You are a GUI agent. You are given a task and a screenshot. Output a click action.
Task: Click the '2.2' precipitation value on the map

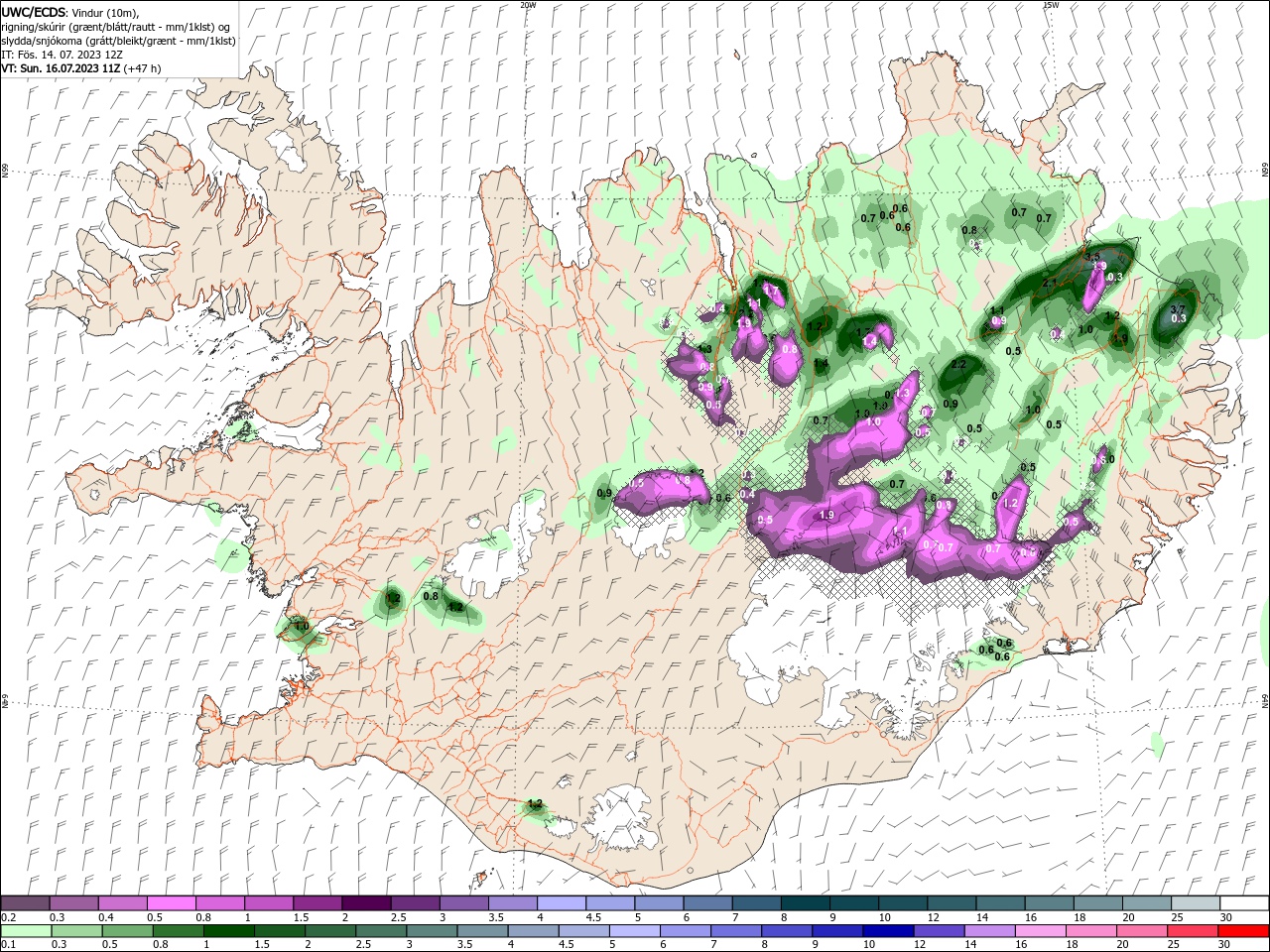(x=958, y=365)
